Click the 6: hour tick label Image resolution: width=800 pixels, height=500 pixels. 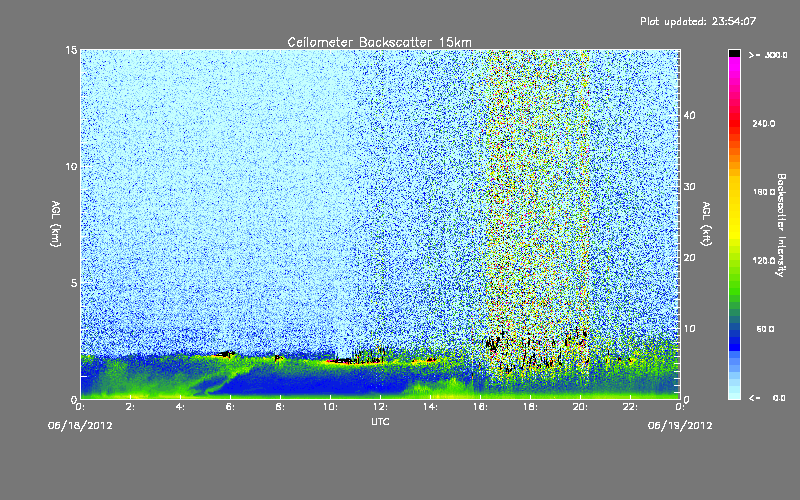coord(230,407)
